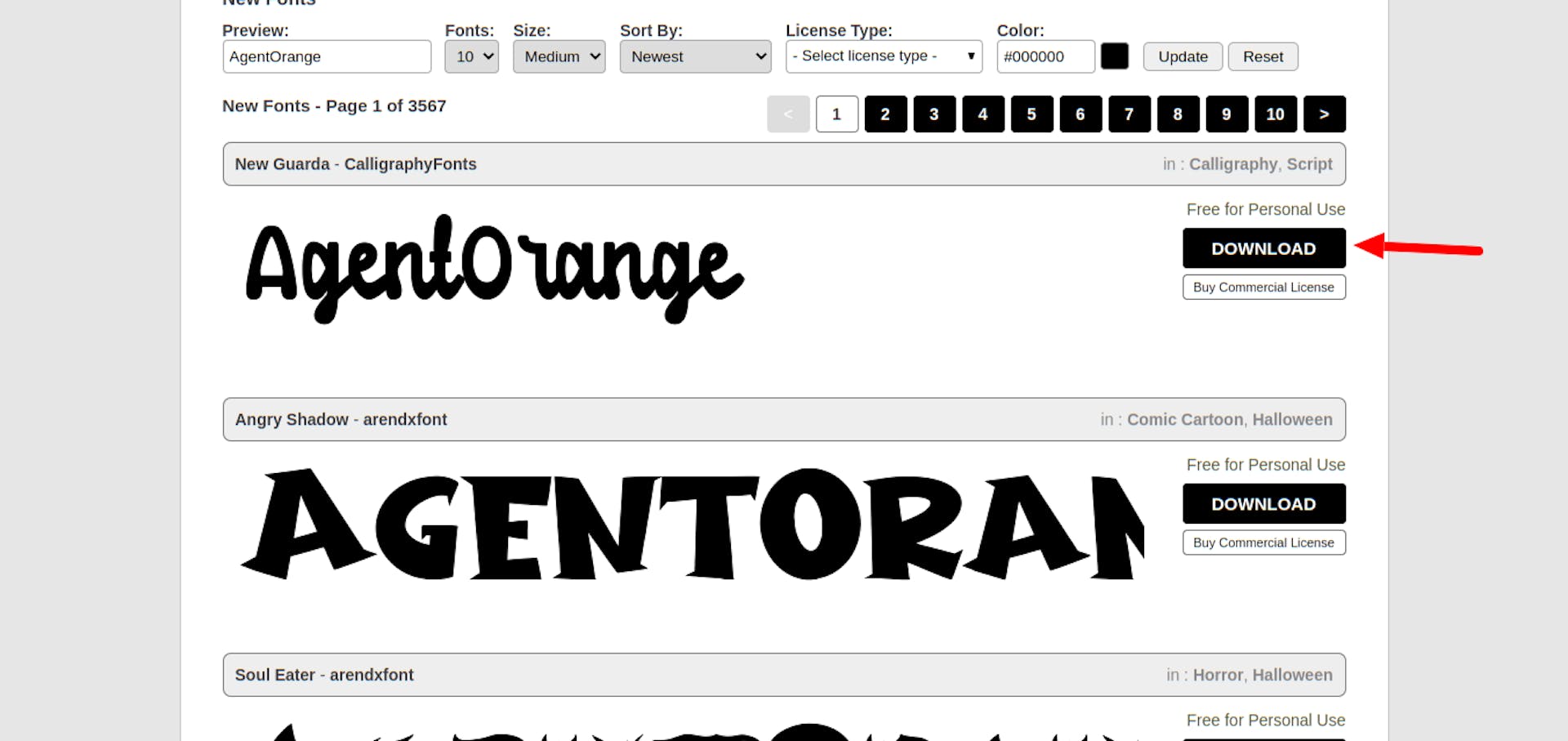This screenshot has width=1568, height=741.
Task: Open the CalligraphyFonts author link
Action: [410, 163]
